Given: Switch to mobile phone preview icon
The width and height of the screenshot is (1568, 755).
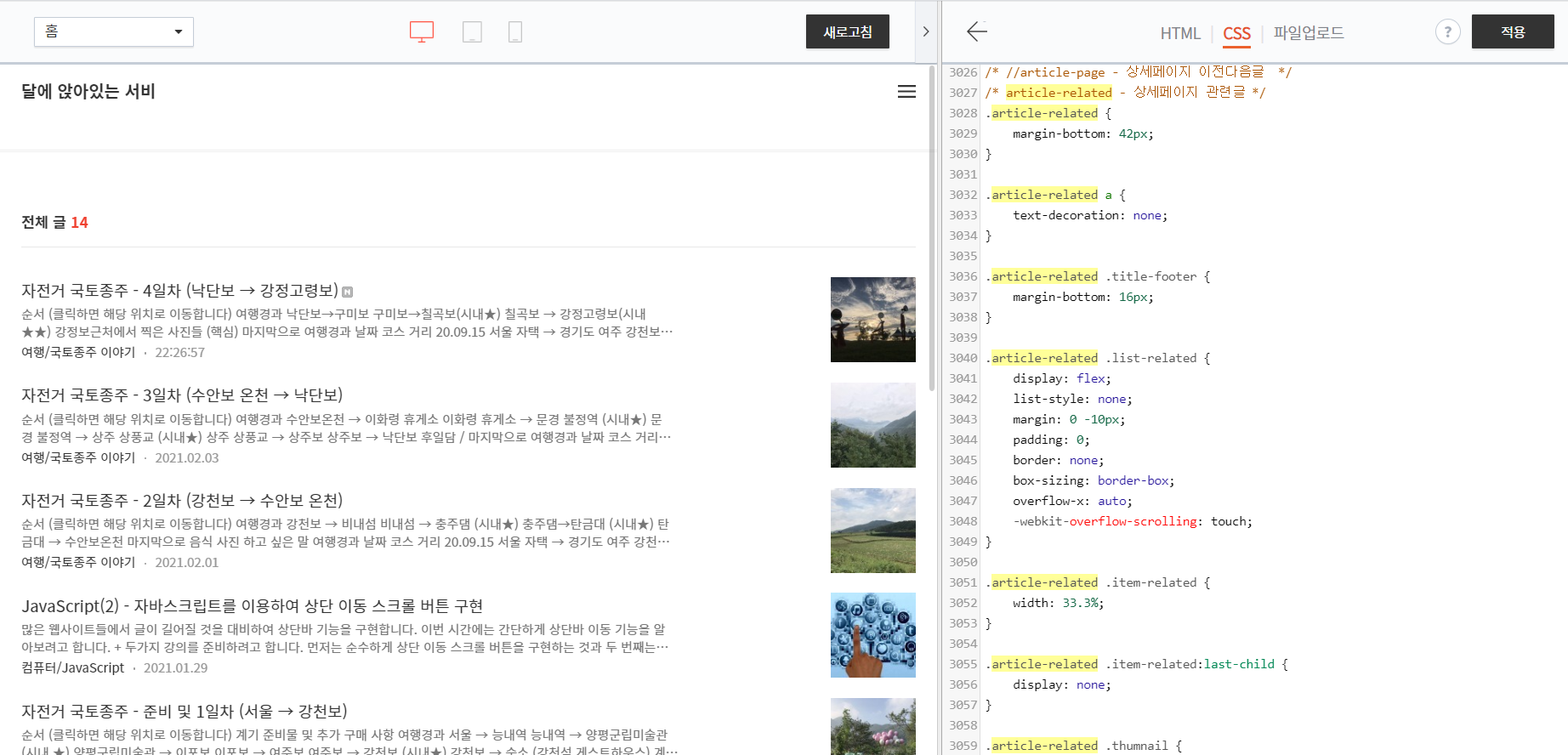Looking at the screenshot, I should pyautogui.click(x=515, y=32).
